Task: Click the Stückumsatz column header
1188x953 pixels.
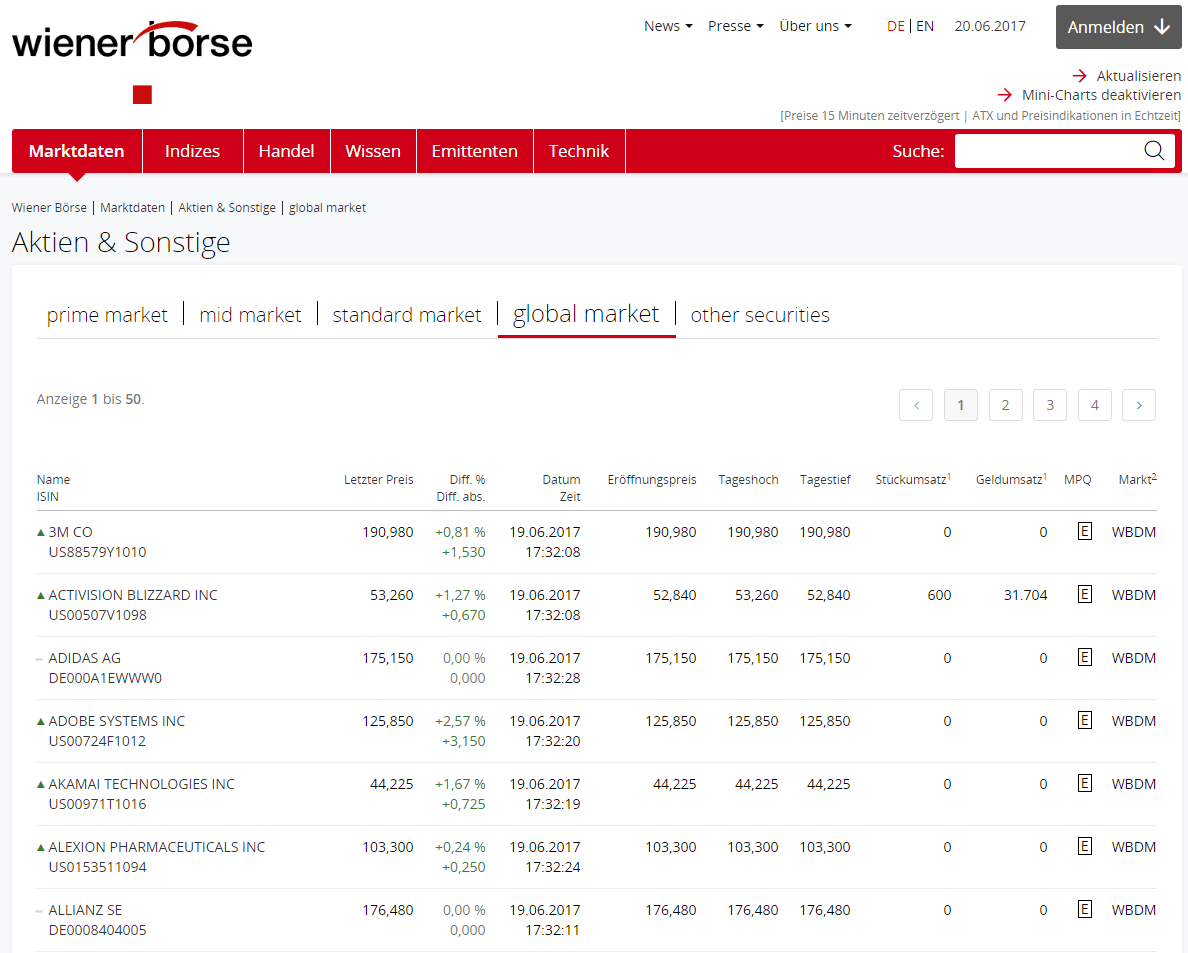Action: pyautogui.click(x=913, y=480)
